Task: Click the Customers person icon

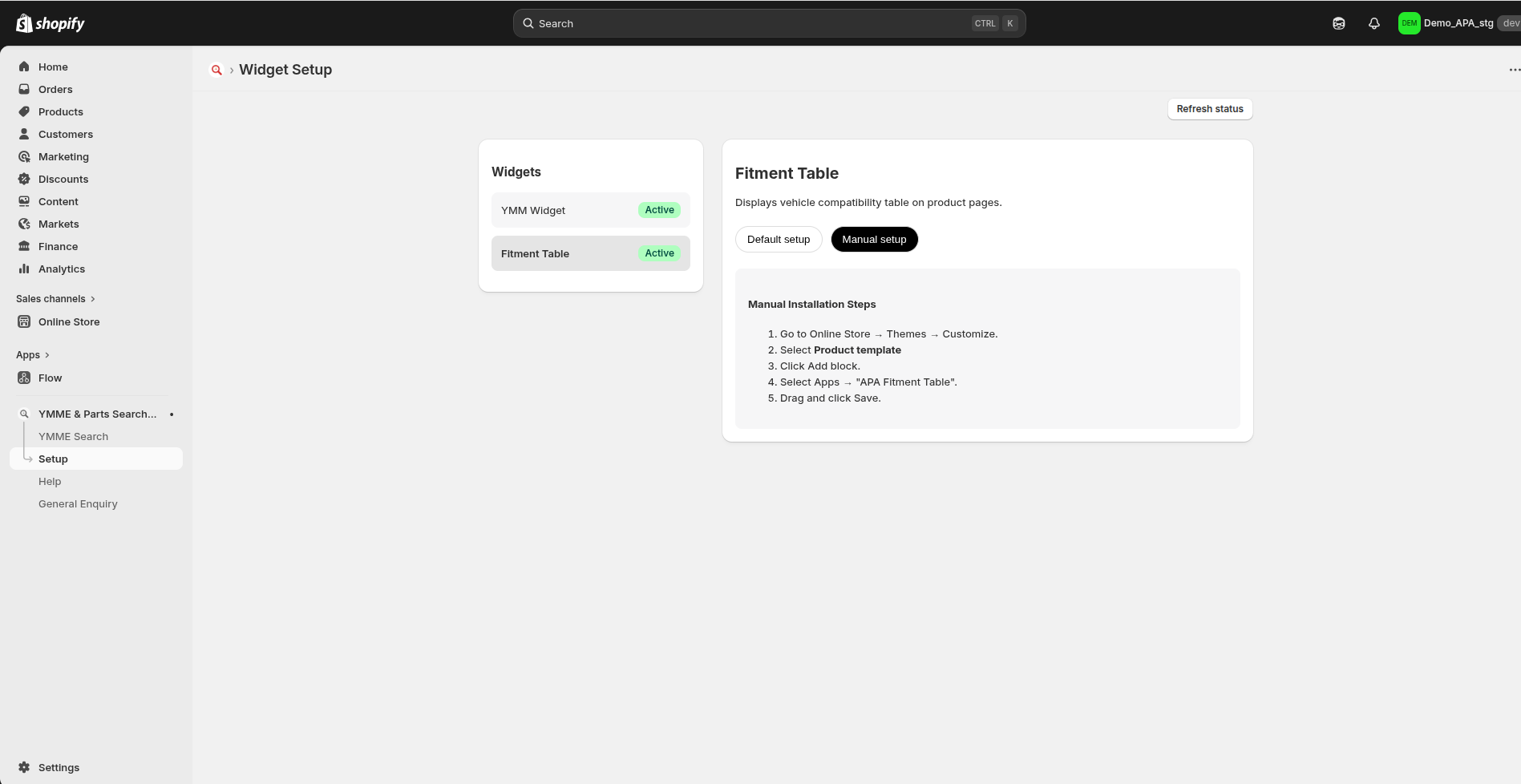Action: (x=24, y=134)
